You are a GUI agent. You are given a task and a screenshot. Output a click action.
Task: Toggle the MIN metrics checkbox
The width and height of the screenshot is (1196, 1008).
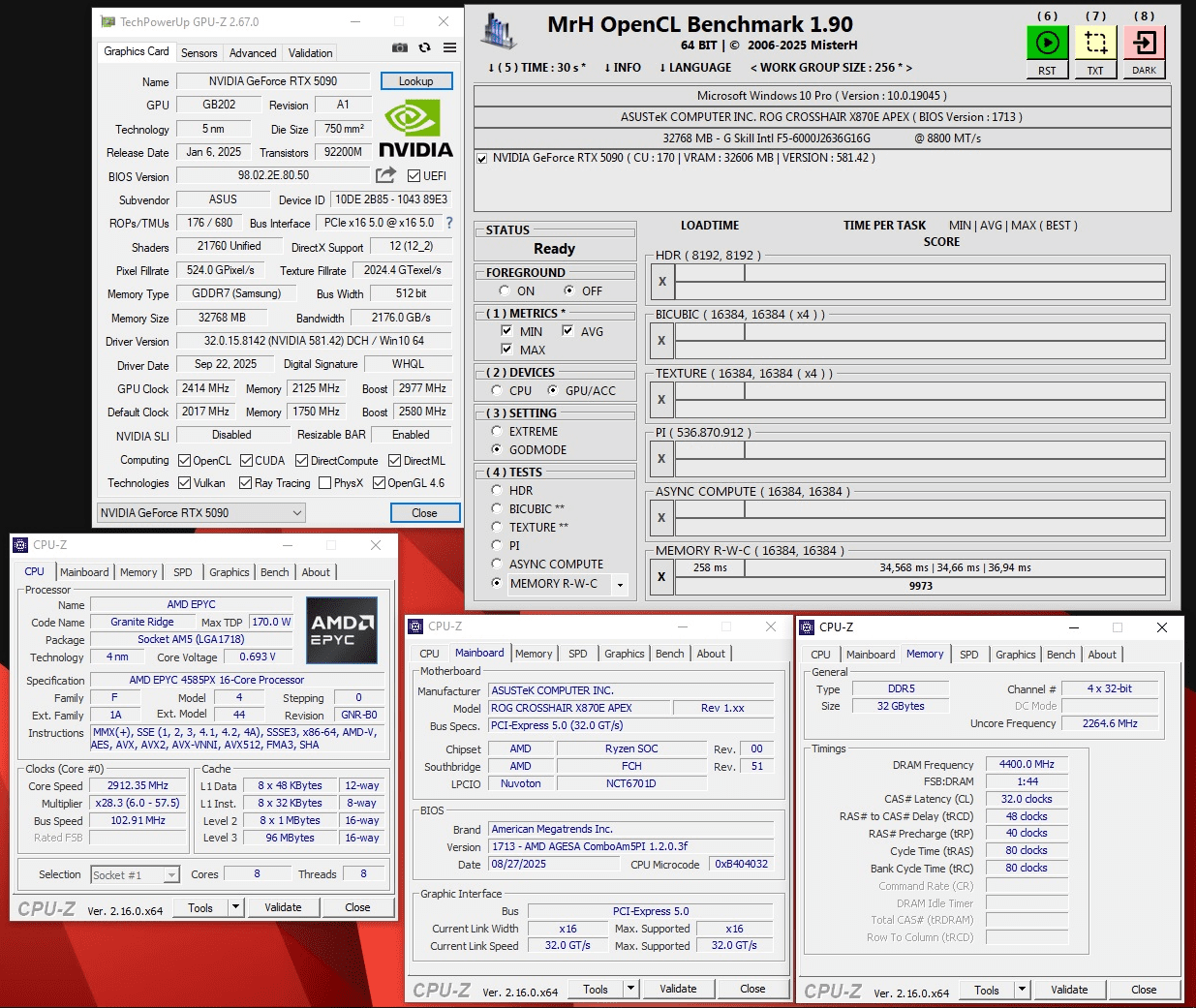(x=506, y=331)
